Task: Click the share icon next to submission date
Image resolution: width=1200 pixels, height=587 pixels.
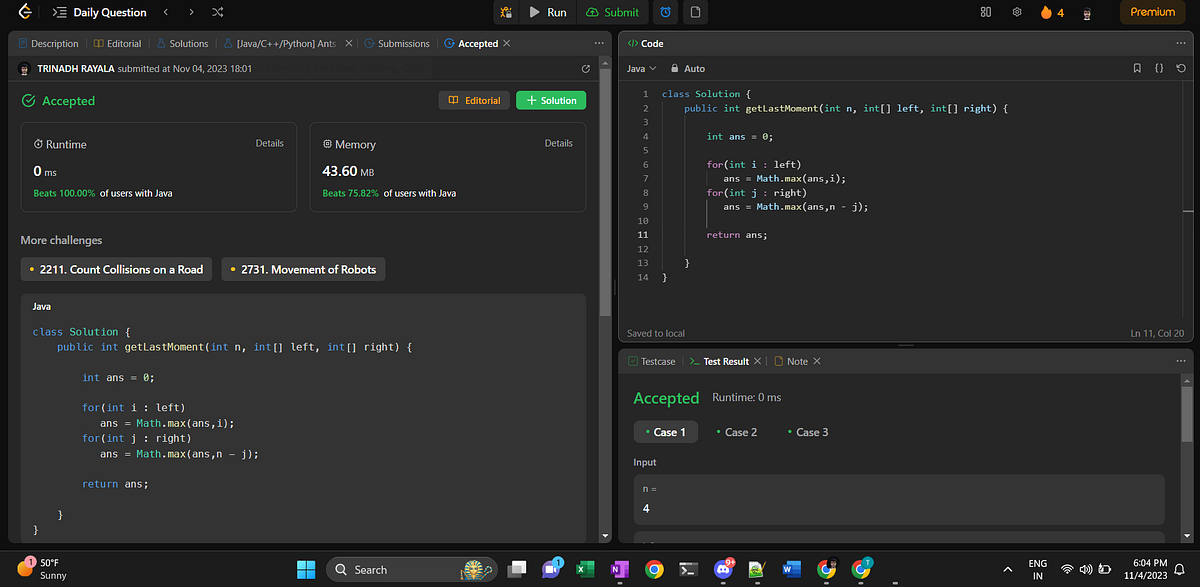Action: point(586,69)
